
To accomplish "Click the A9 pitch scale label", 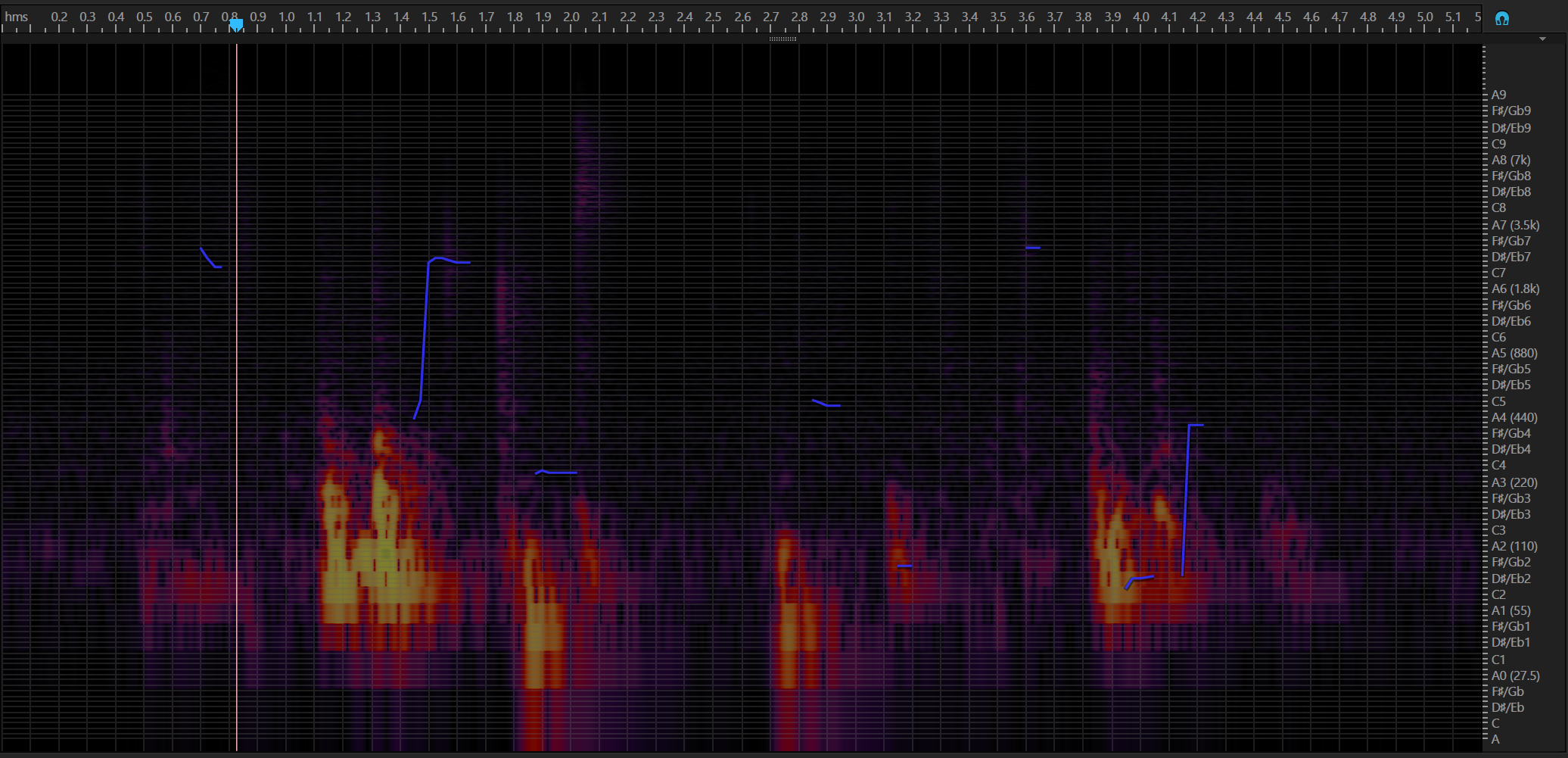I will tap(1498, 95).
